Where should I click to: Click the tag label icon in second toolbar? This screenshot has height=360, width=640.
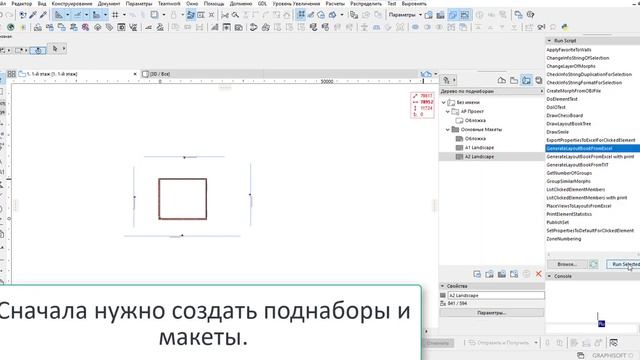tap(109, 27)
